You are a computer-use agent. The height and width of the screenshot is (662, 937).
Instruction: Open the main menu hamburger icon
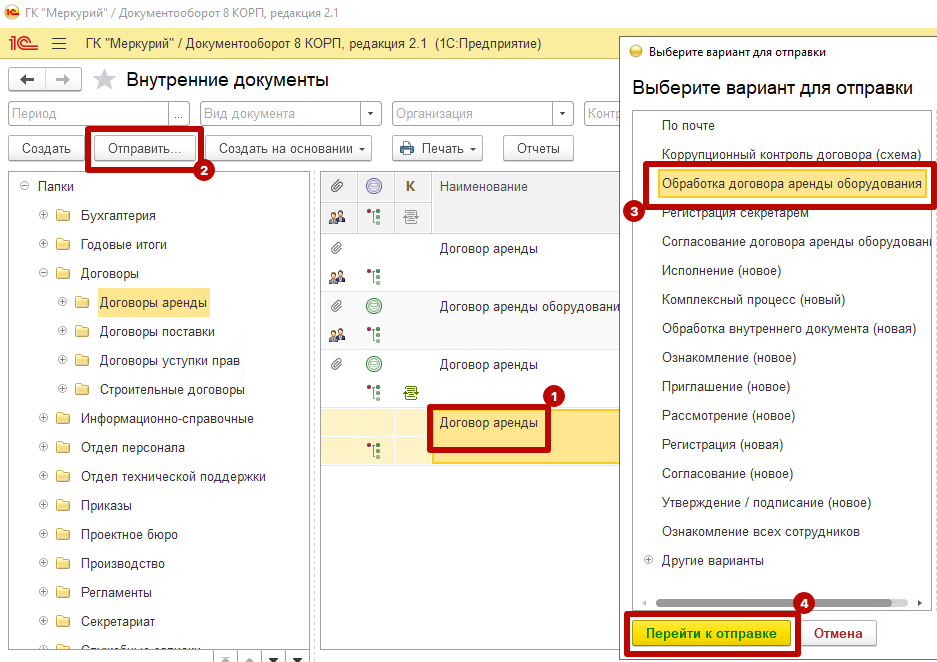59,44
